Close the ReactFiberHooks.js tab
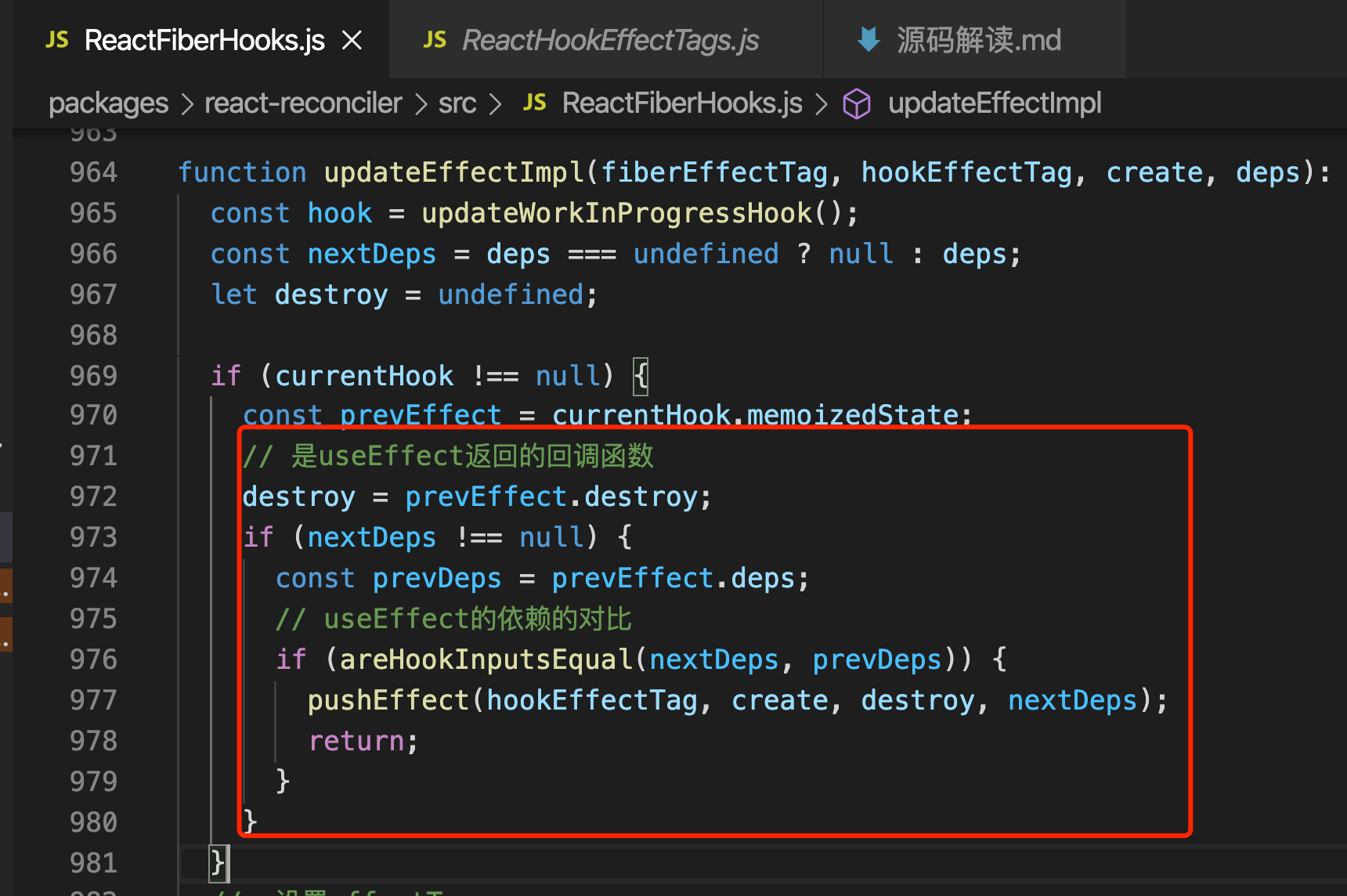The image size is (1347, 896). 352,40
